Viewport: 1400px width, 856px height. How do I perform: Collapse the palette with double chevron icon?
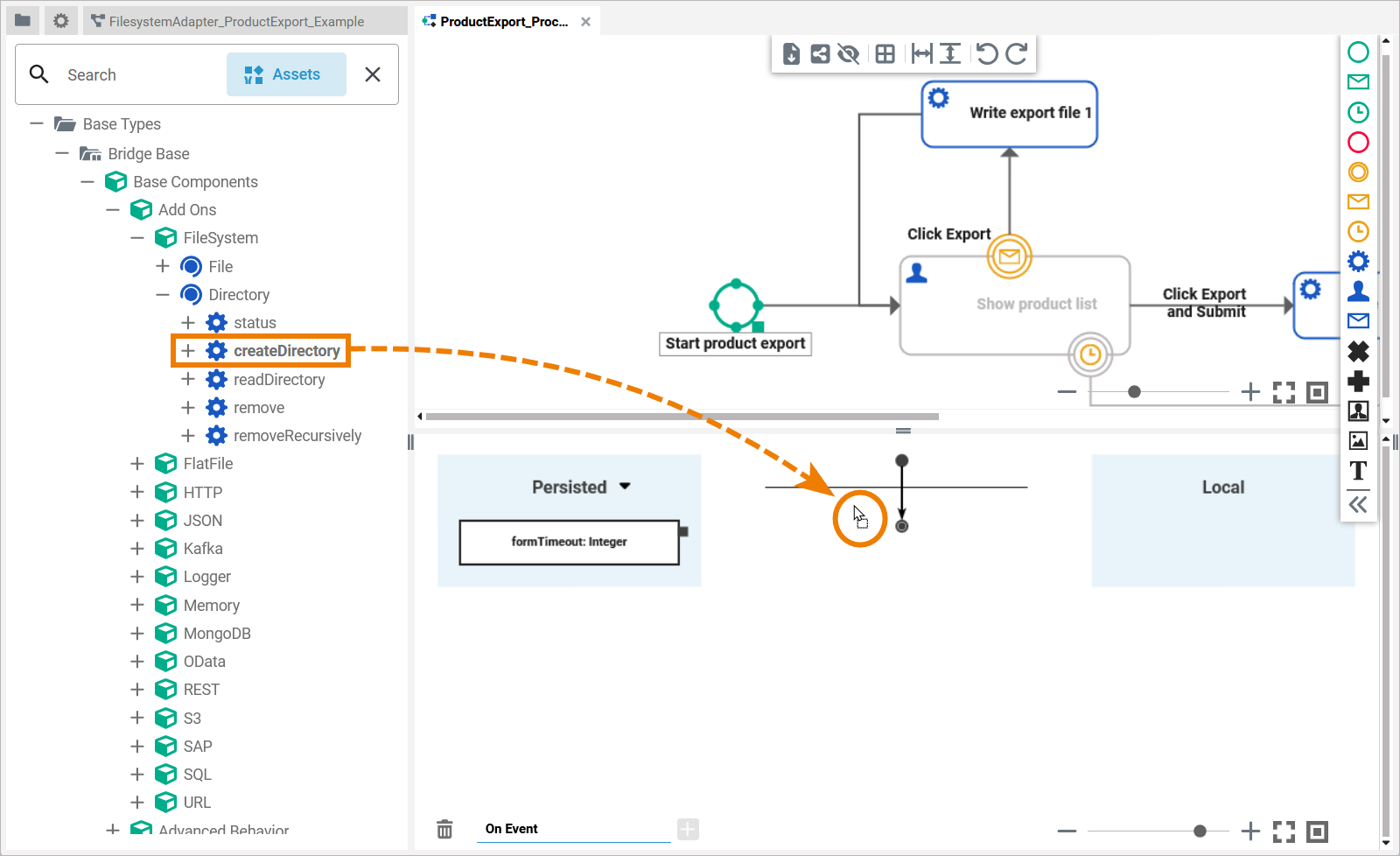(x=1358, y=504)
